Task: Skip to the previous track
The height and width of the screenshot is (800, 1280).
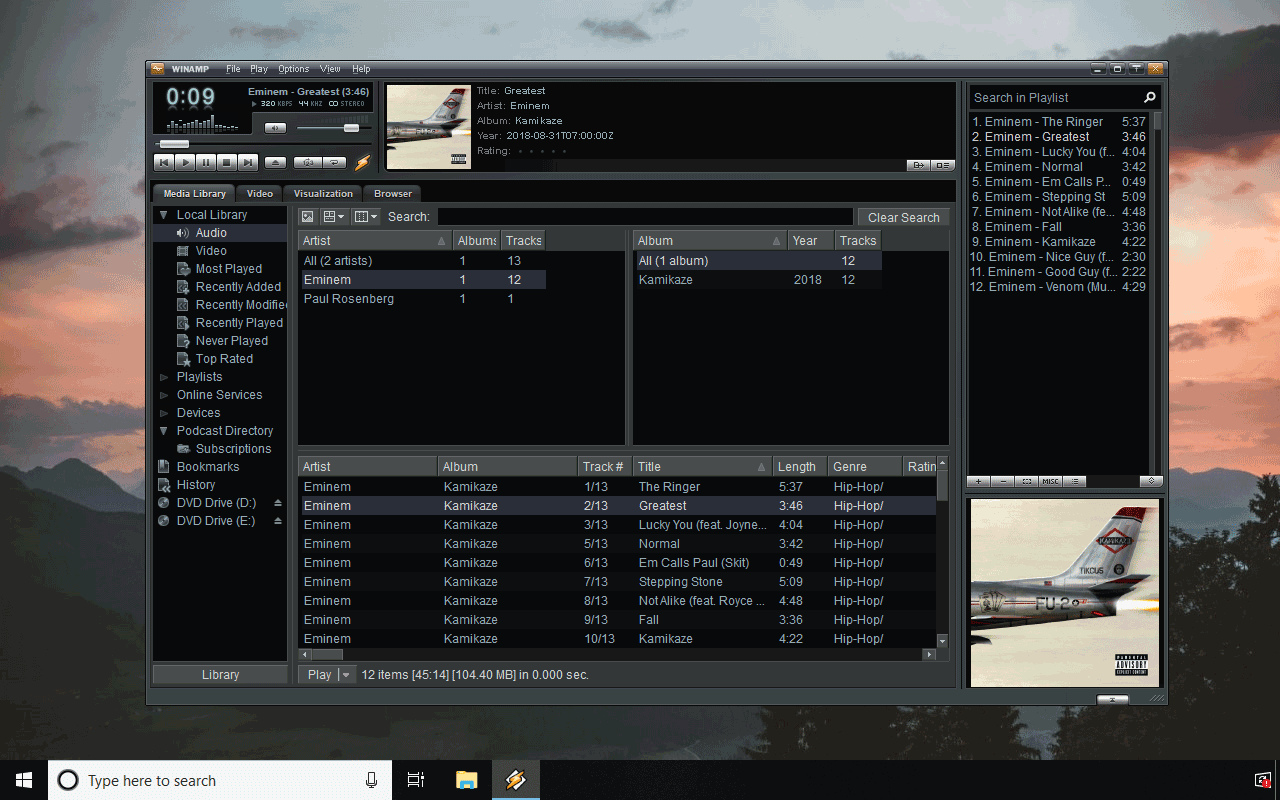Action: pos(164,162)
